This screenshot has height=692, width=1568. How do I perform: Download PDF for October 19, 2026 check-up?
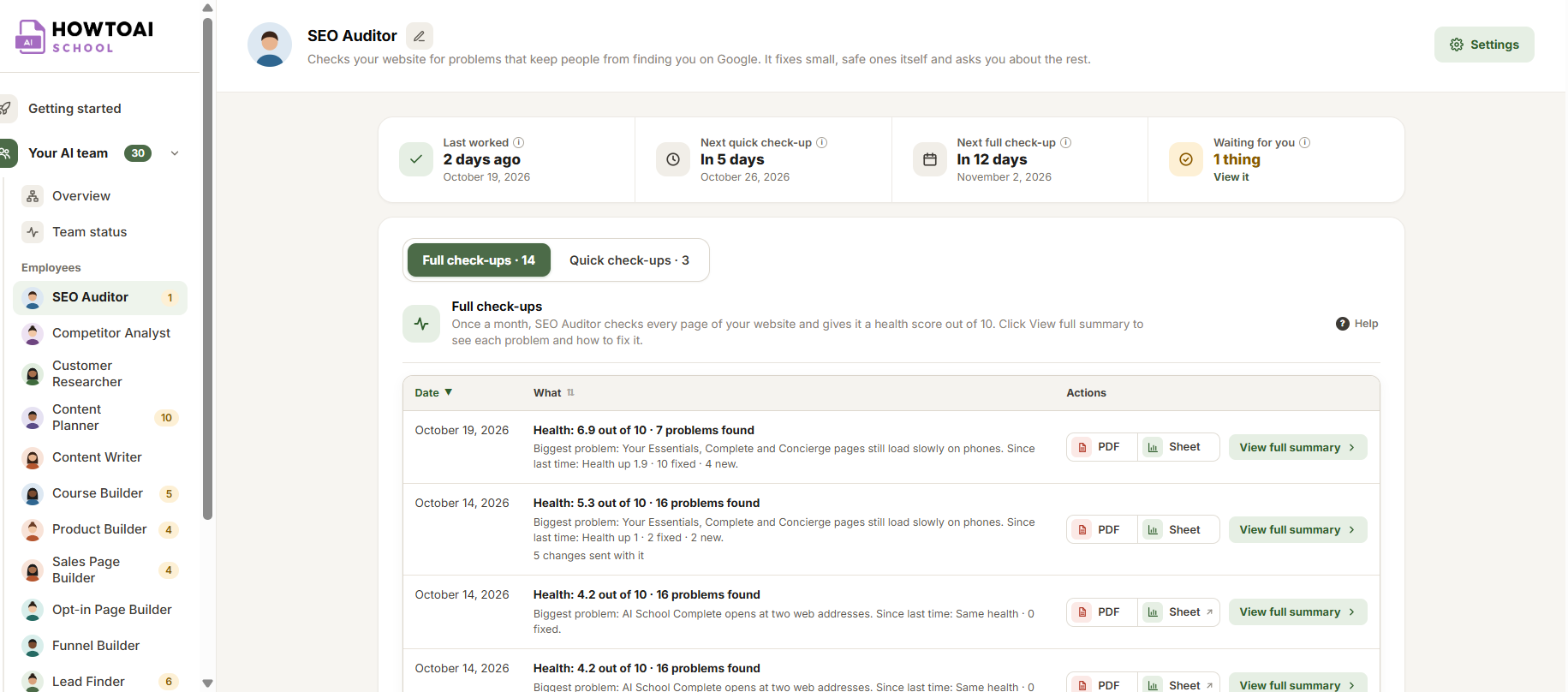coord(1102,447)
